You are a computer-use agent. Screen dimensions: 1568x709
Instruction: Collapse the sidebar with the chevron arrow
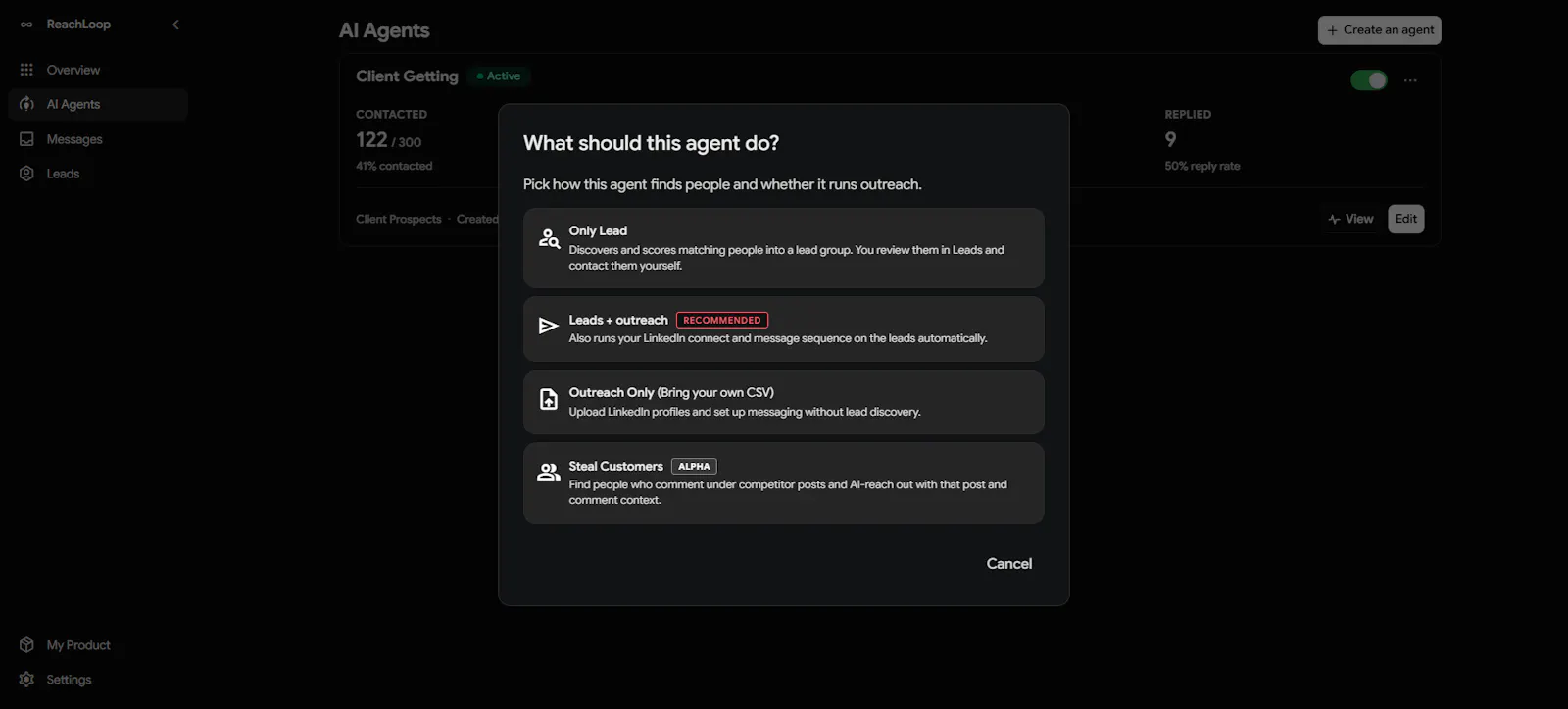176,25
